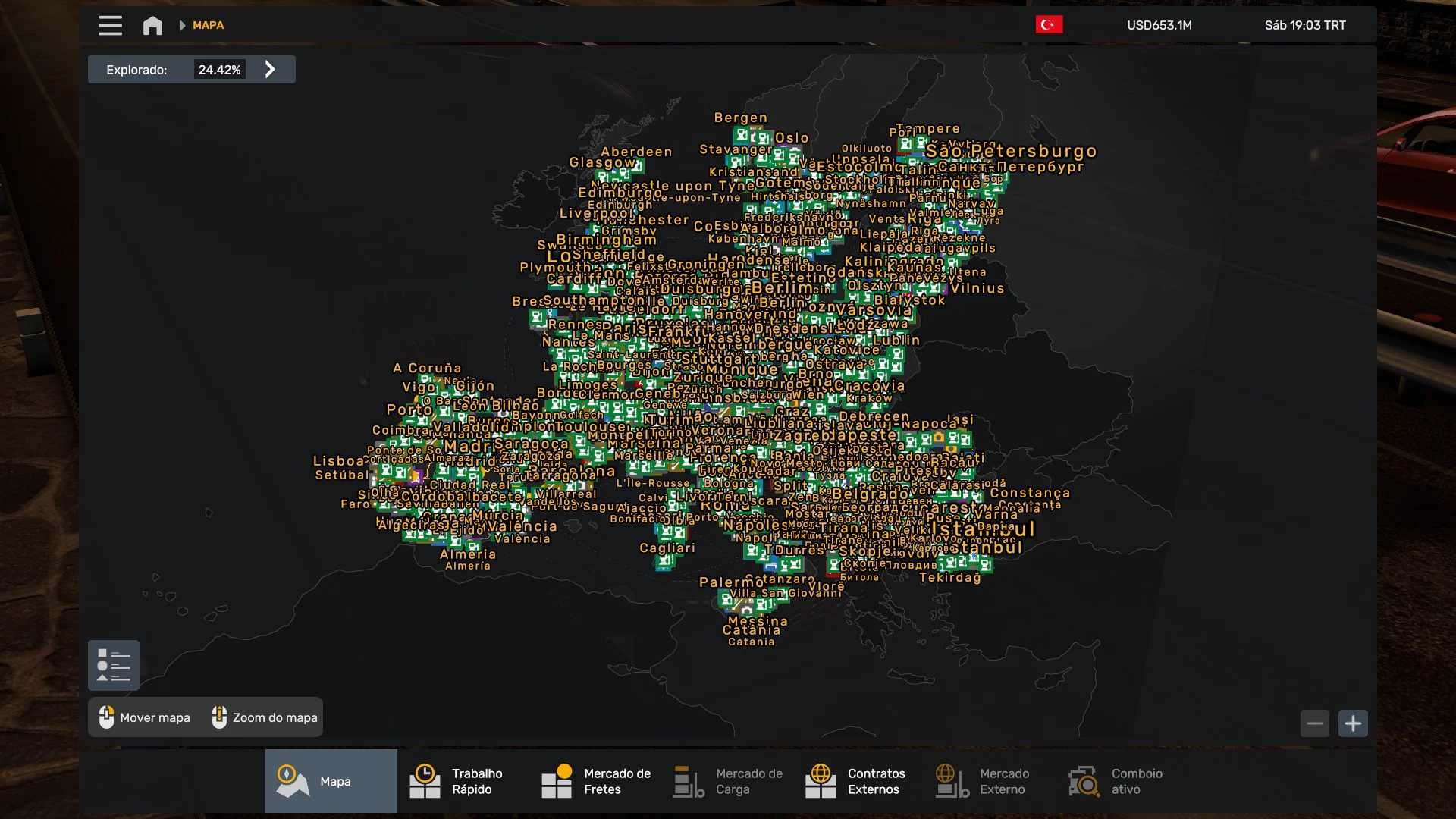The image size is (1456, 819).
Task: Go to home screen icon
Action: [x=152, y=26]
